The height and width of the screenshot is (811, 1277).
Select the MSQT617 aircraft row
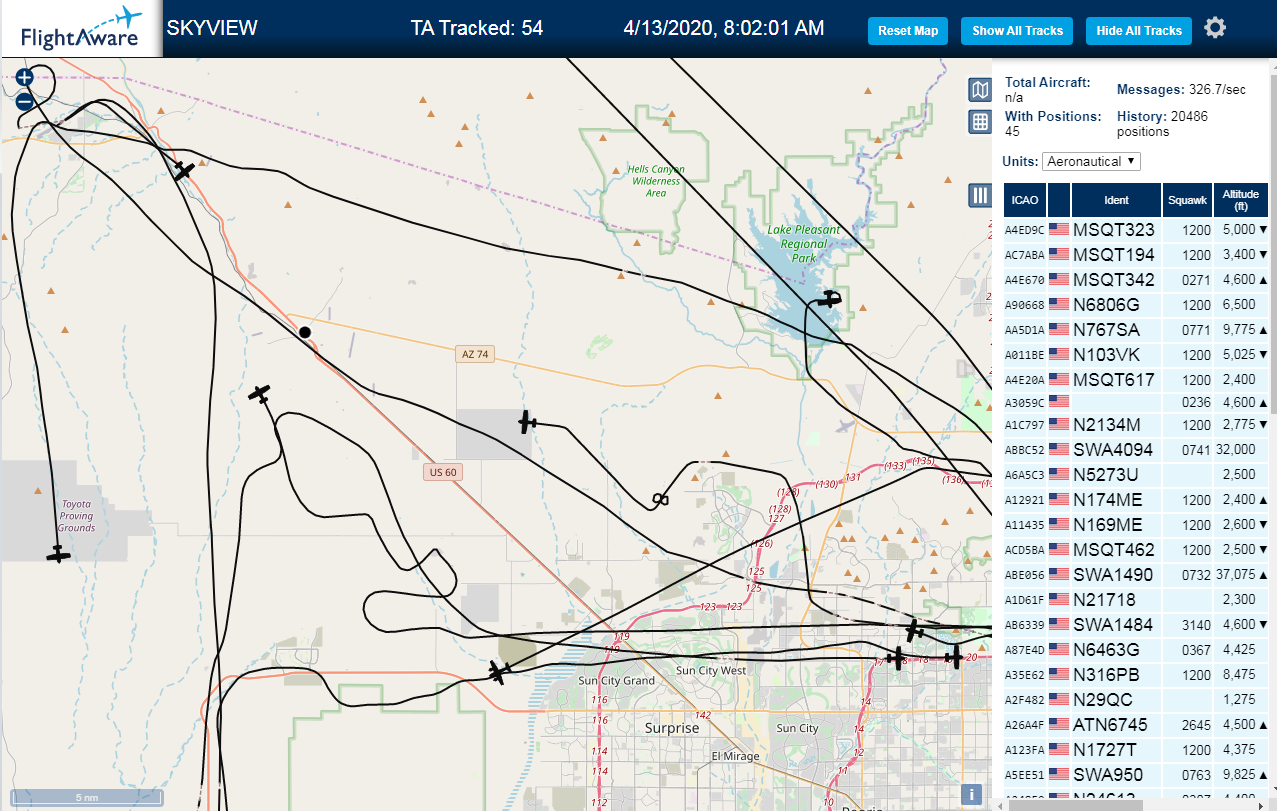(1137, 379)
